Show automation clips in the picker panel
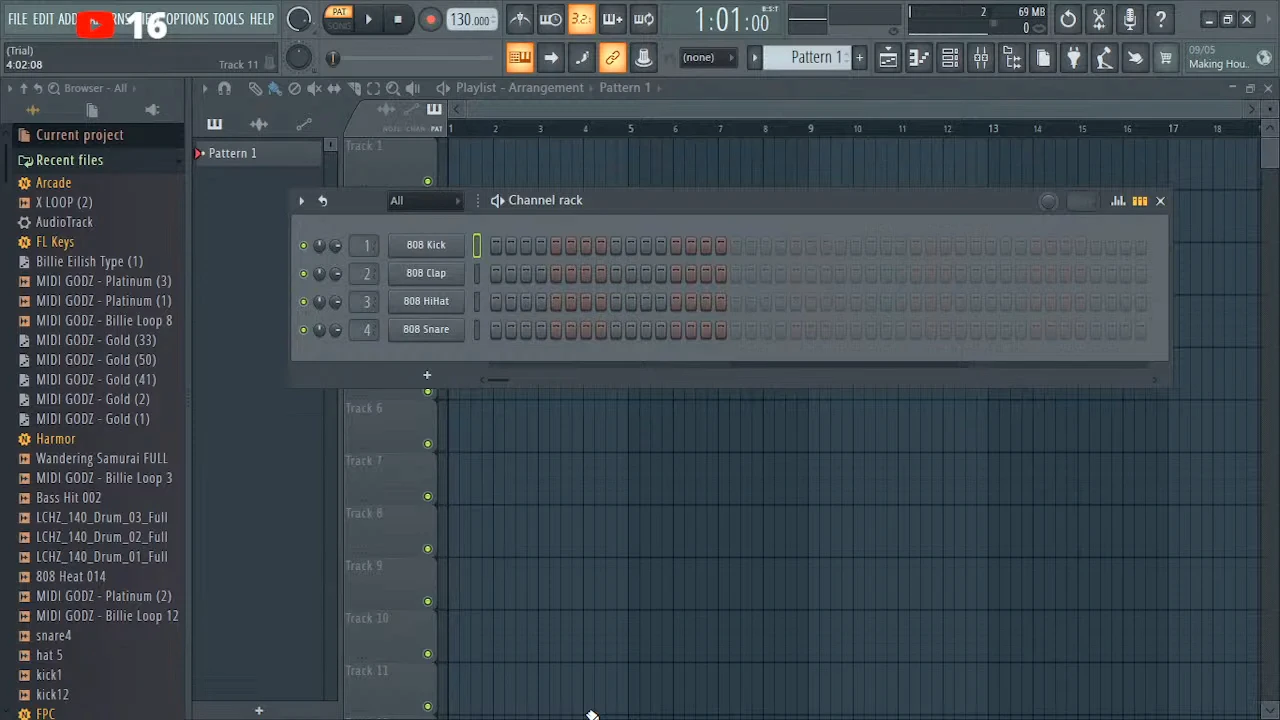Screen dimensions: 1280x720 [304, 124]
